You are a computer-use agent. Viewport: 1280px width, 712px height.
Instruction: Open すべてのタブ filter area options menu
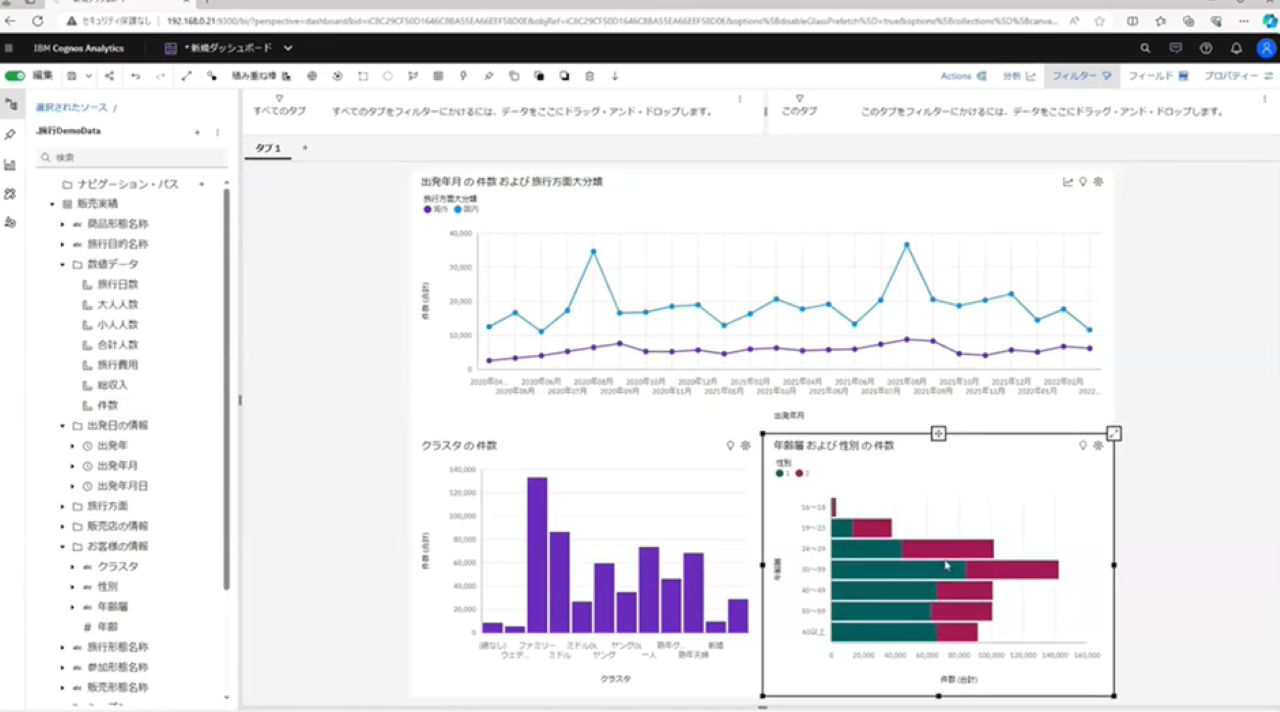740,99
